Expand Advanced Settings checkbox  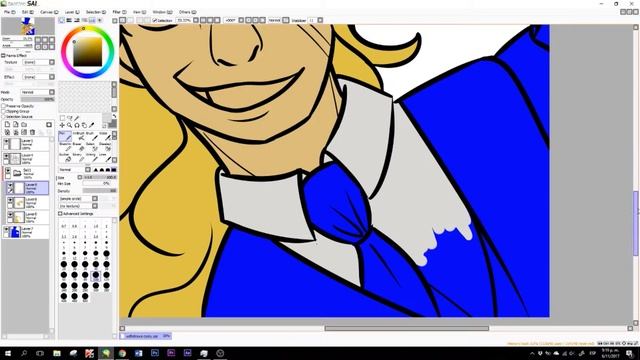tap(60, 214)
